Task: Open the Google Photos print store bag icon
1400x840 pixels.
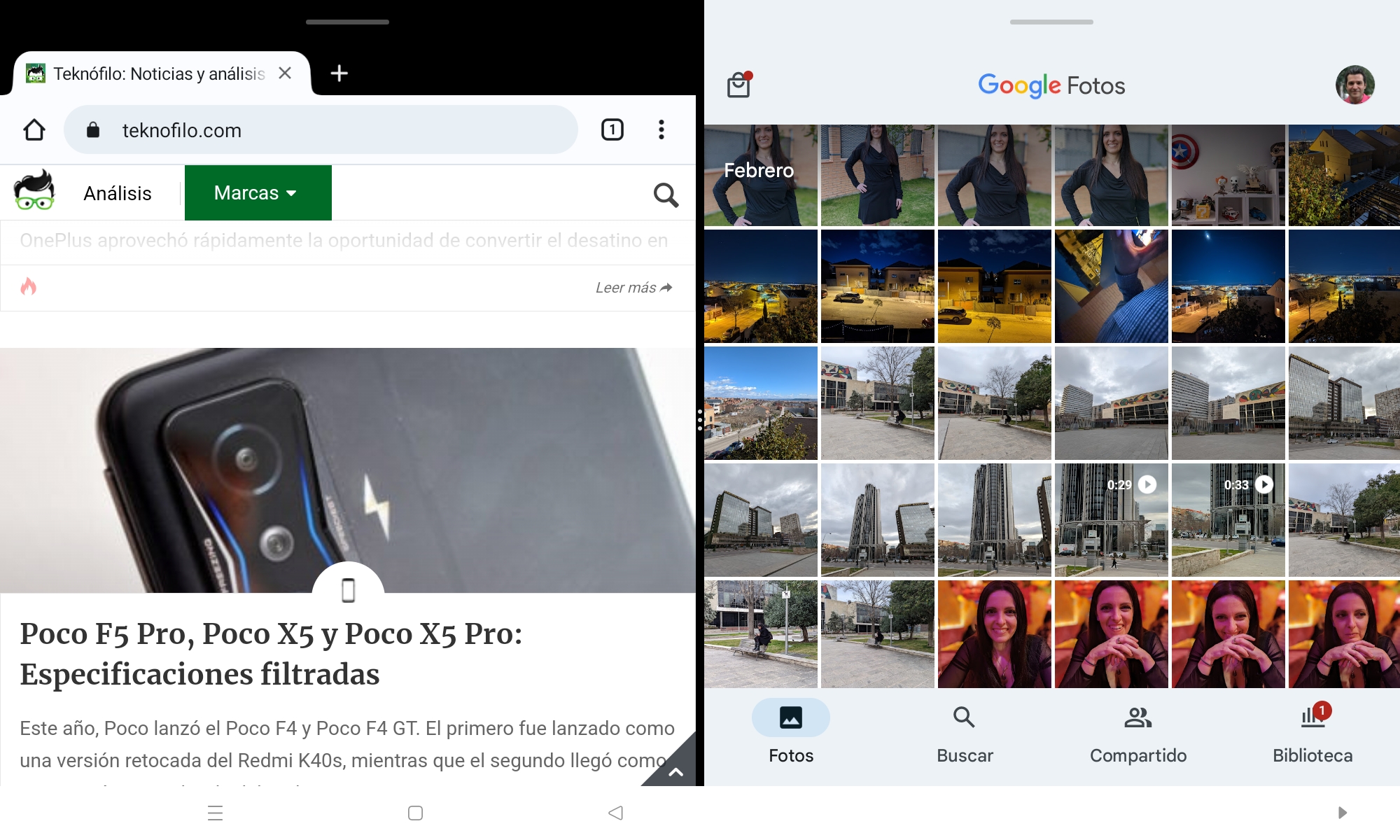Action: pyautogui.click(x=739, y=85)
